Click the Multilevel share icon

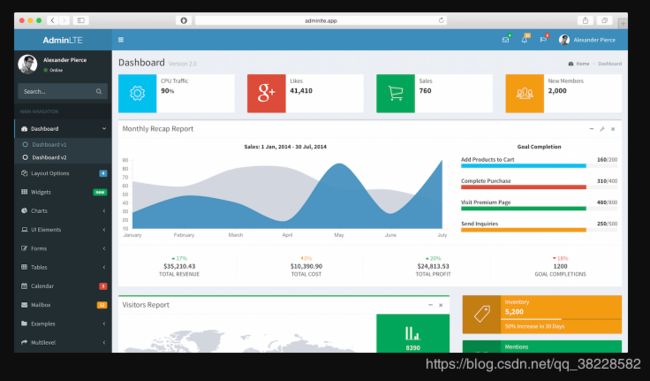(24, 342)
